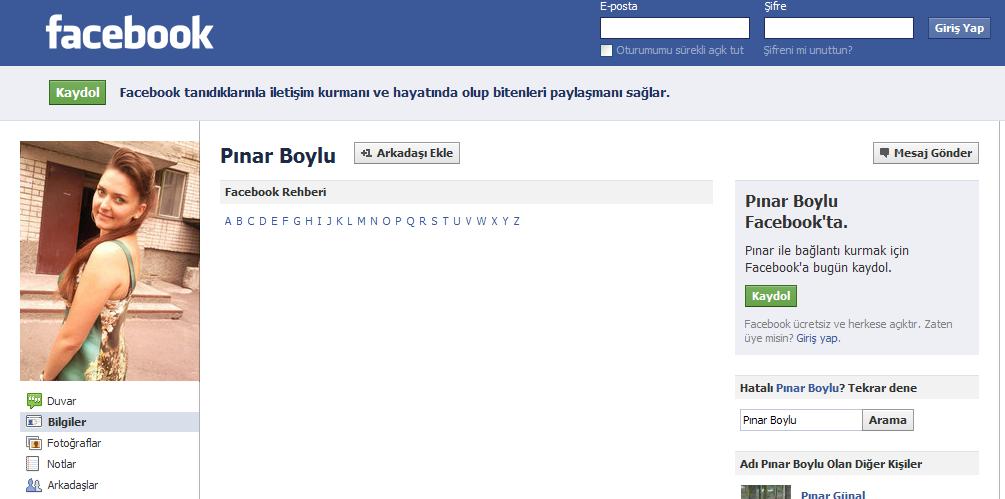1005x499 pixels.
Task: Click 'Adı Pınar Boylu Olan Diğer Kişiler' heading
Action: (x=831, y=464)
